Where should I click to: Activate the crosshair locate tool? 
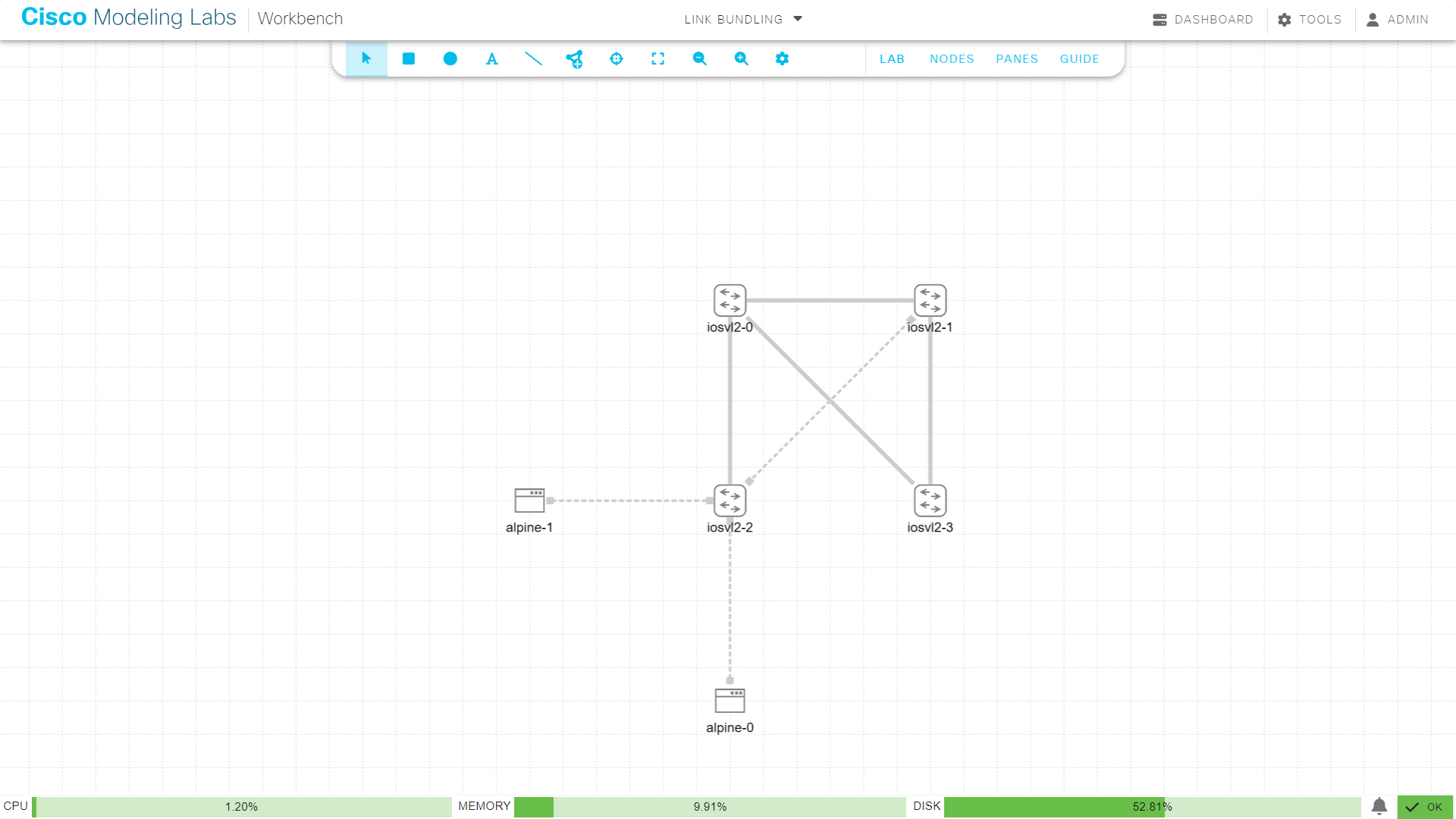click(x=616, y=58)
